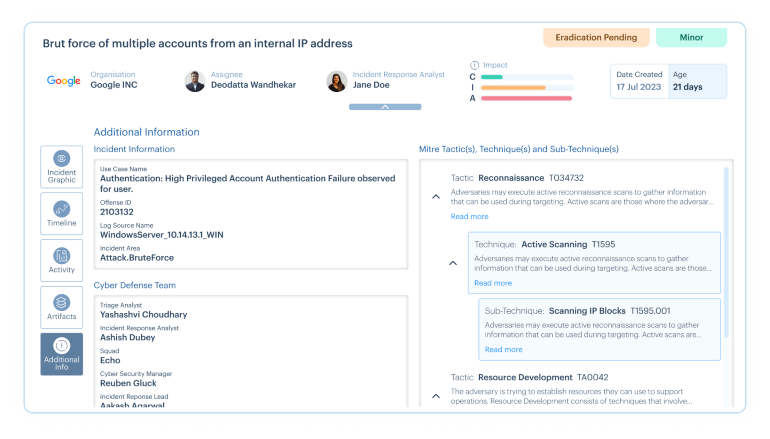This screenshot has height=439, width=770.
Task: Click Read more under Reconnaissance tactic
Action: coord(469,216)
